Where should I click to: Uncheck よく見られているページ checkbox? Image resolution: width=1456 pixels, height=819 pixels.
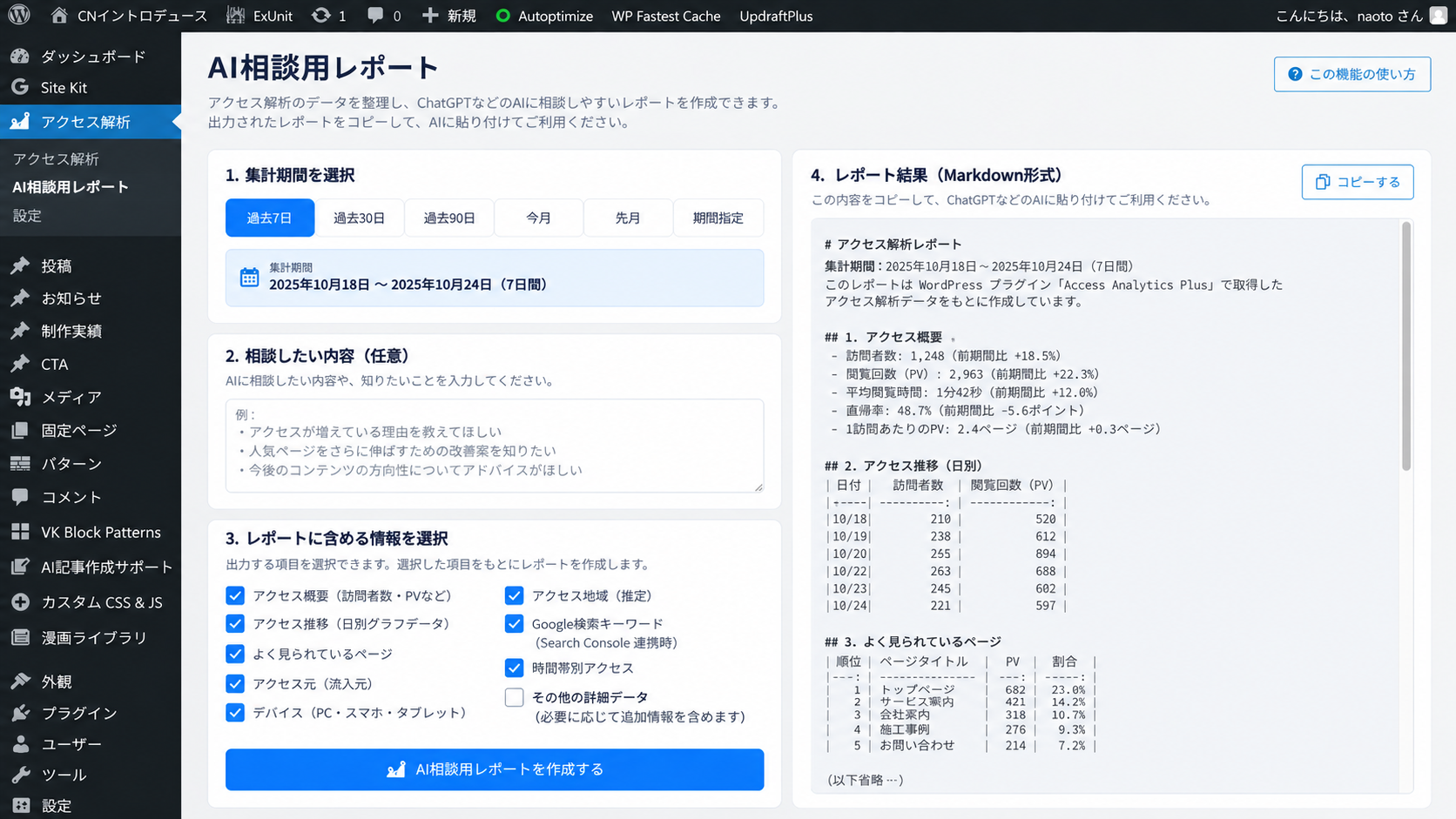235,654
